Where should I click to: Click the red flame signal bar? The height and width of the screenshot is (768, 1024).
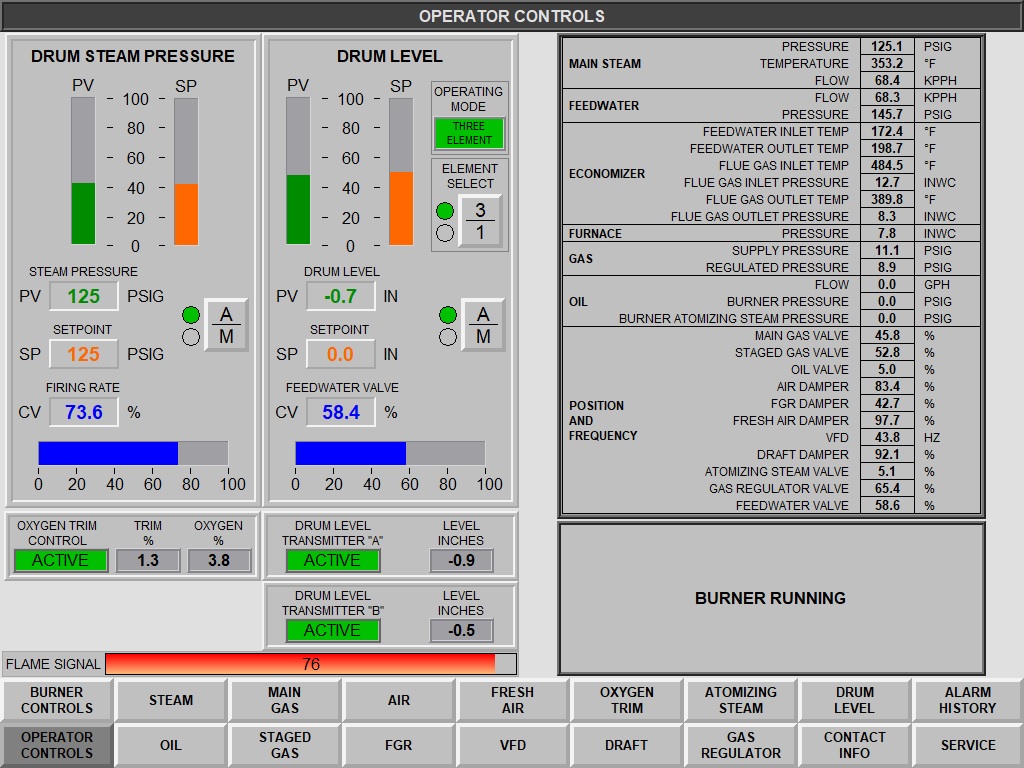[x=300, y=664]
